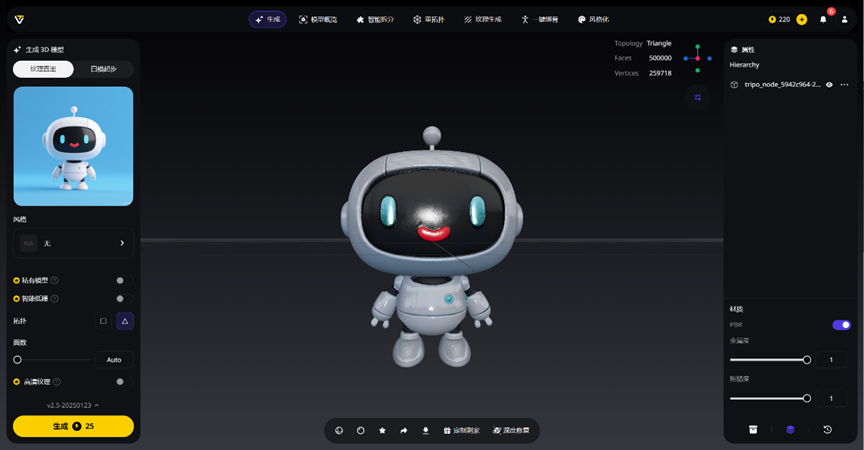Click the rightmost labeled button in bottom toolbar
The width and height of the screenshot is (864, 450).
pos(511,431)
